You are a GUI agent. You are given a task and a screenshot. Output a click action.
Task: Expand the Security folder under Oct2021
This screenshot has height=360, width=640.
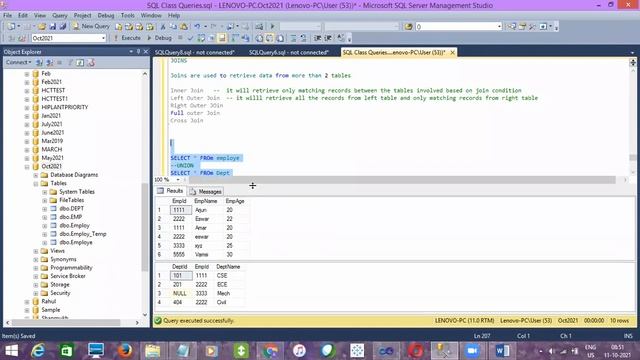point(36,293)
